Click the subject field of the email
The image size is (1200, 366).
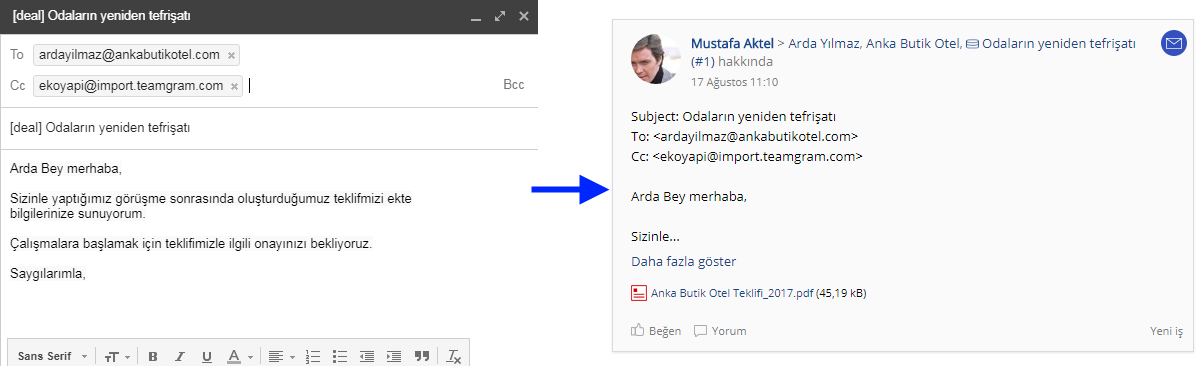pos(269,128)
